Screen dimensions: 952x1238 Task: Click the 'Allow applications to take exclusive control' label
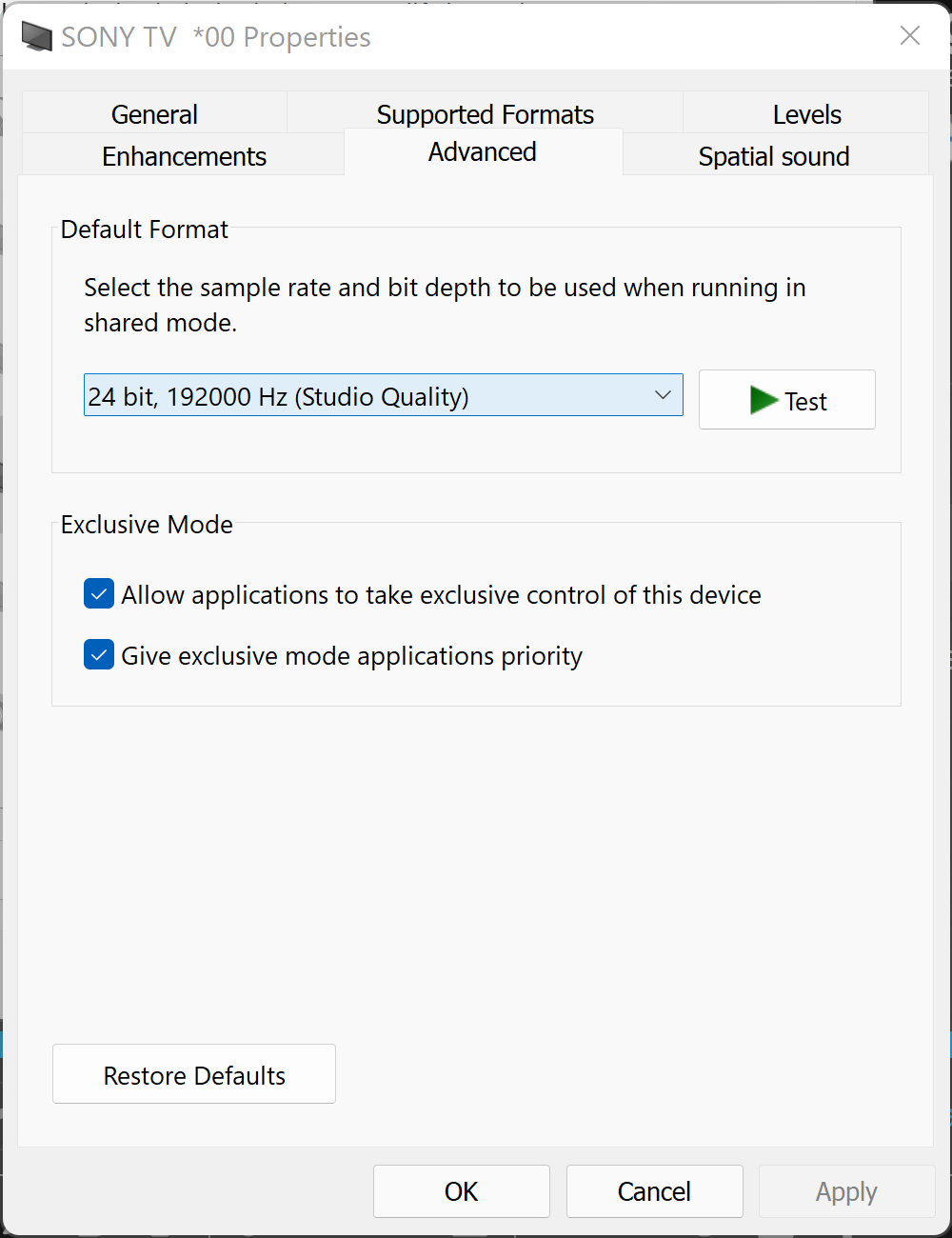point(441,595)
